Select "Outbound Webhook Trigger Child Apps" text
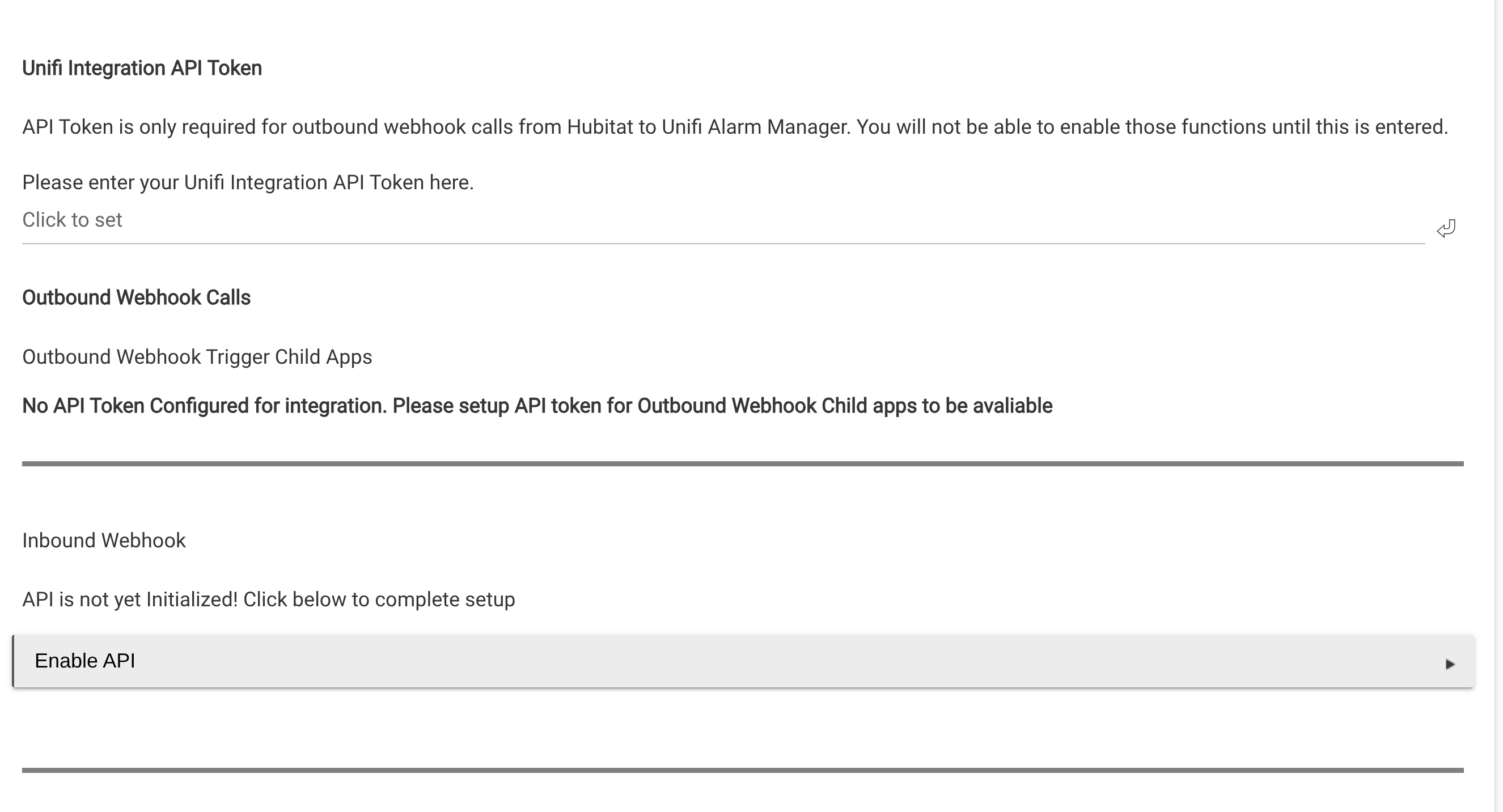This screenshot has height=812, width=1503. tap(197, 357)
